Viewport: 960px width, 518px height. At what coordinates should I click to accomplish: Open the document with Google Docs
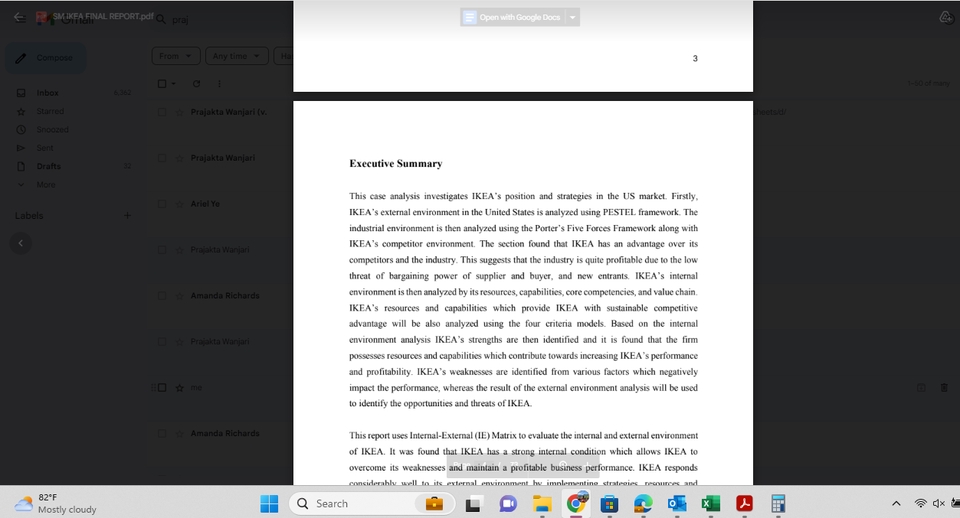coord(512,17)
